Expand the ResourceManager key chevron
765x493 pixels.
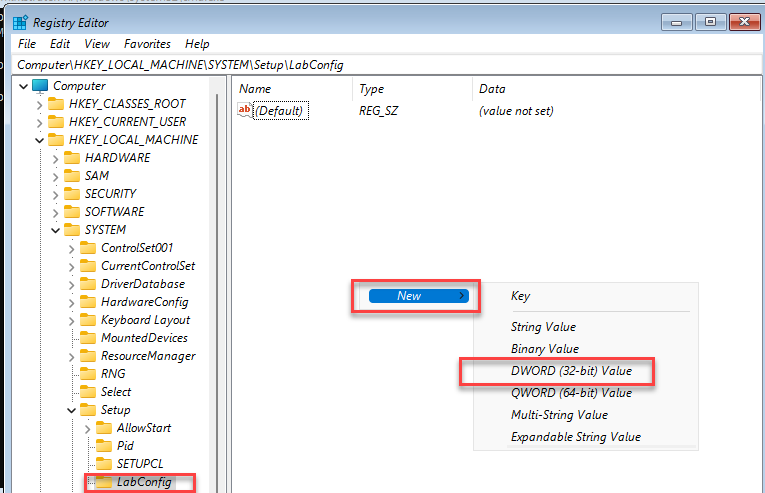pyautogui.click(x=71, y=356)
